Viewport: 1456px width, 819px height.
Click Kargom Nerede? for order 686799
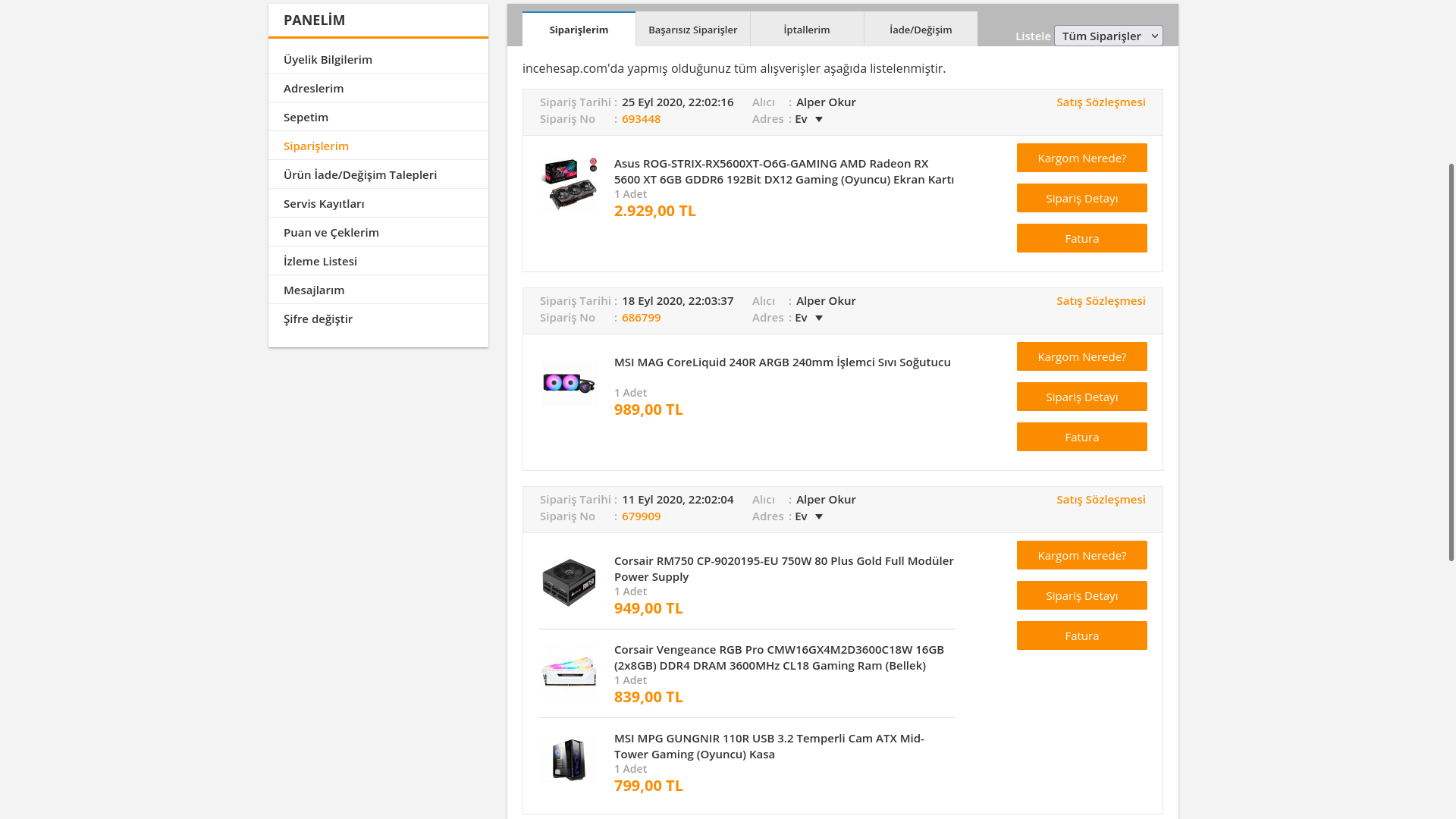pyautogui.click(x=1081, y=356)
